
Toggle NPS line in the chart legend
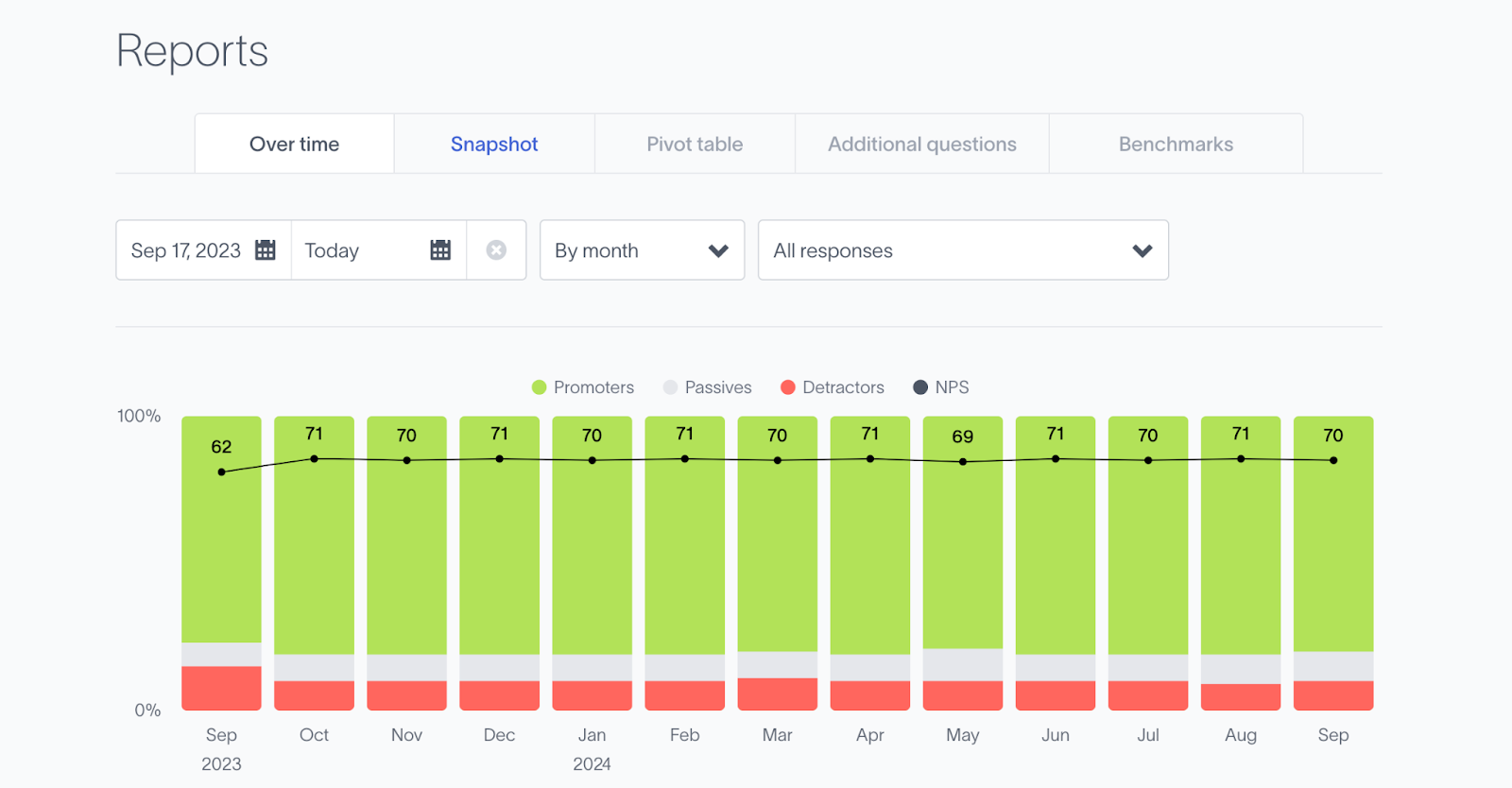tap(941, 387)
